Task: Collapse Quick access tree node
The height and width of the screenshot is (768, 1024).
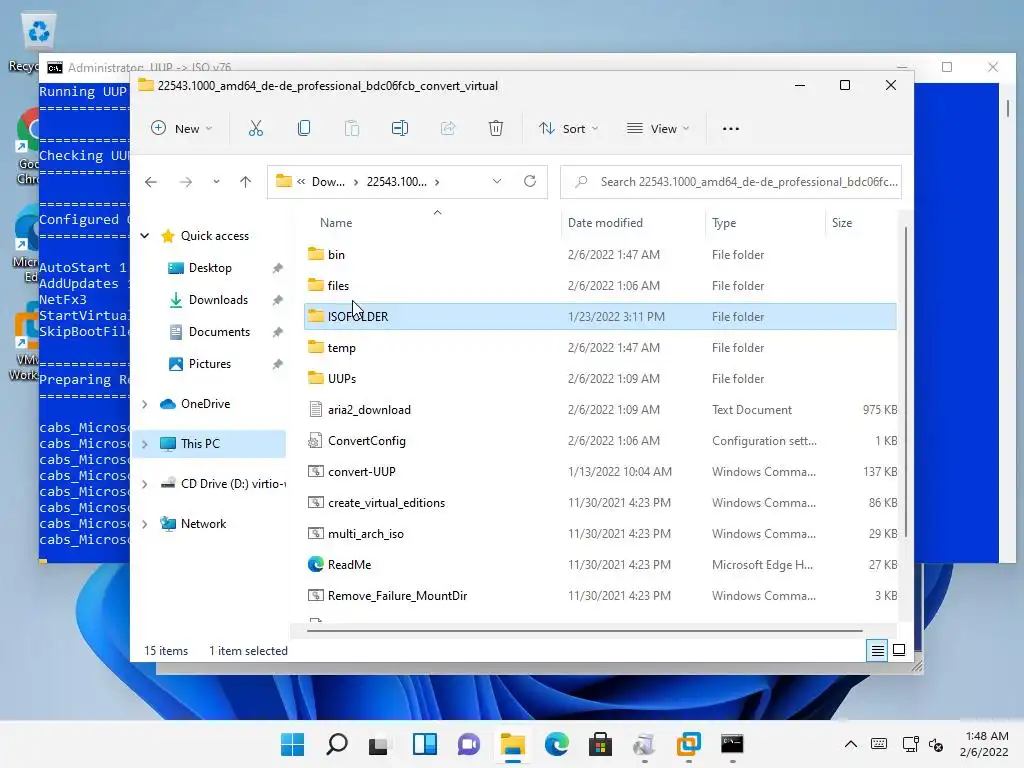Action: click(145, 236)
